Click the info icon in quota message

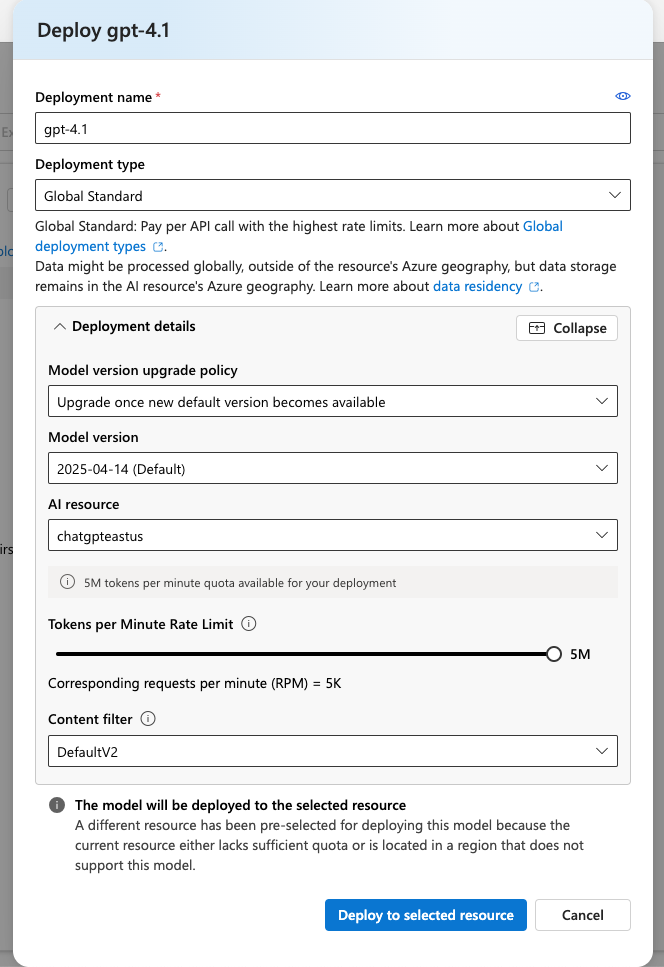[x=67, y=582]
